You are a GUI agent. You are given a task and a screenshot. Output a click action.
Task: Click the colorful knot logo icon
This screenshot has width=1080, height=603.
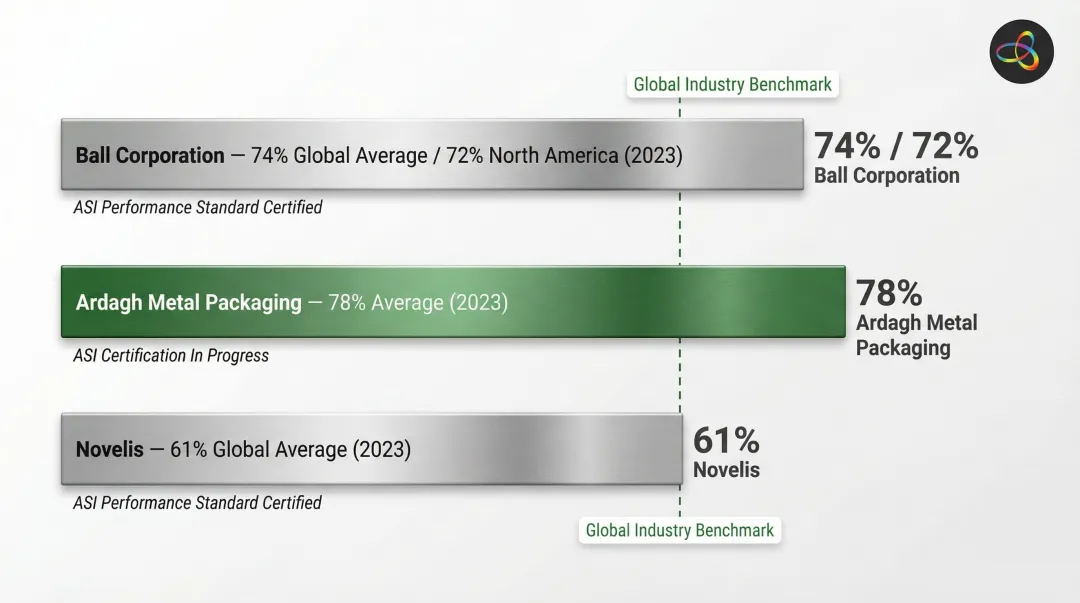pos(1021,52)
